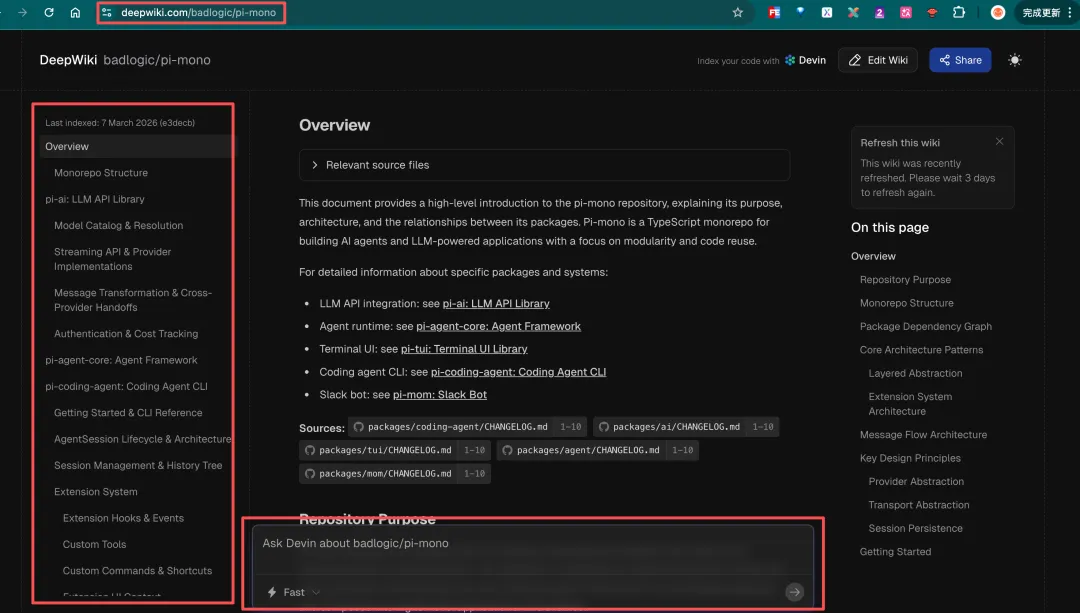Click the Share button
Image resolution: width=1080 pixels, height=613 pixels.
point(960,60)
